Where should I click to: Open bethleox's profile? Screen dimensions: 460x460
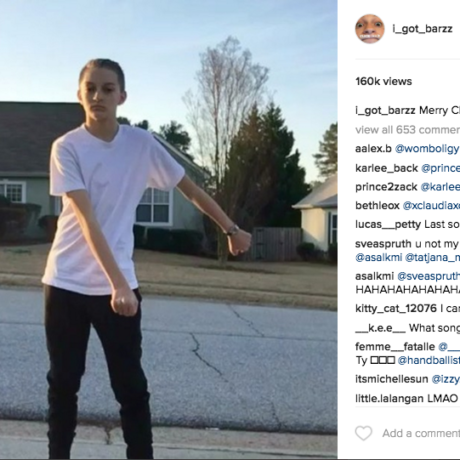377,206
